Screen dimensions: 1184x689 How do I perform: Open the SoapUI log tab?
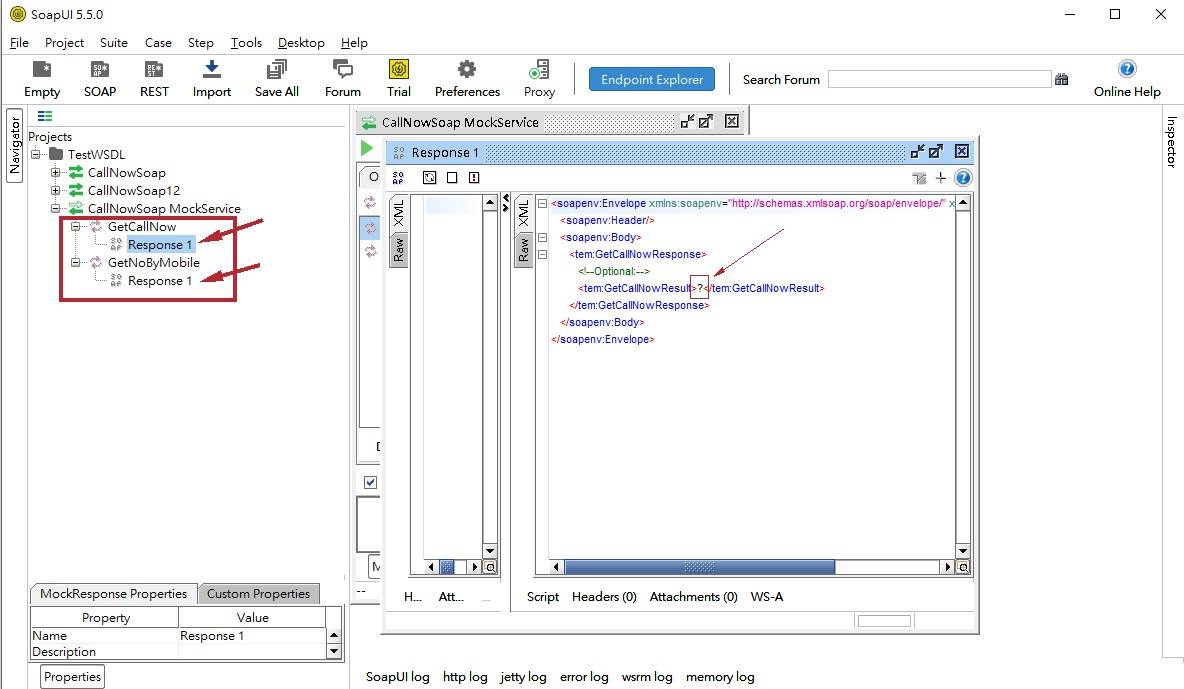tap(397, 677)
